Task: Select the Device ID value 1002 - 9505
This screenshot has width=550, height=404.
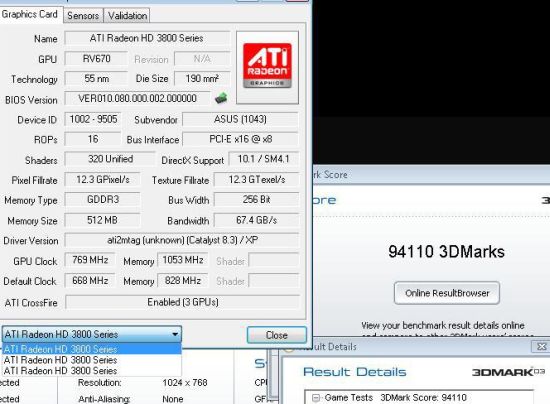Action: tap(93, 119)
